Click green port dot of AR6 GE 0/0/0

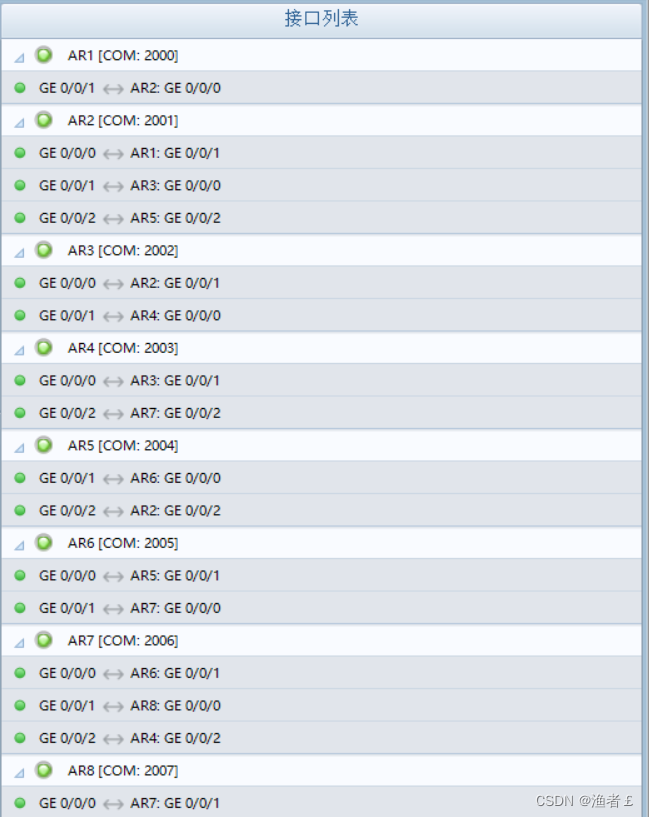pyautogui.click(x=20, y=575)
